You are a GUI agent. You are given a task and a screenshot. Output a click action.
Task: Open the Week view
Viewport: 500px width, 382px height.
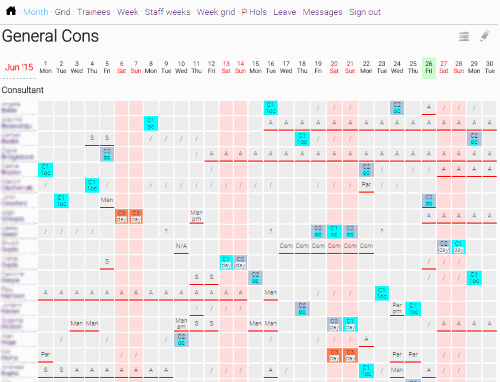click(127, 12)
